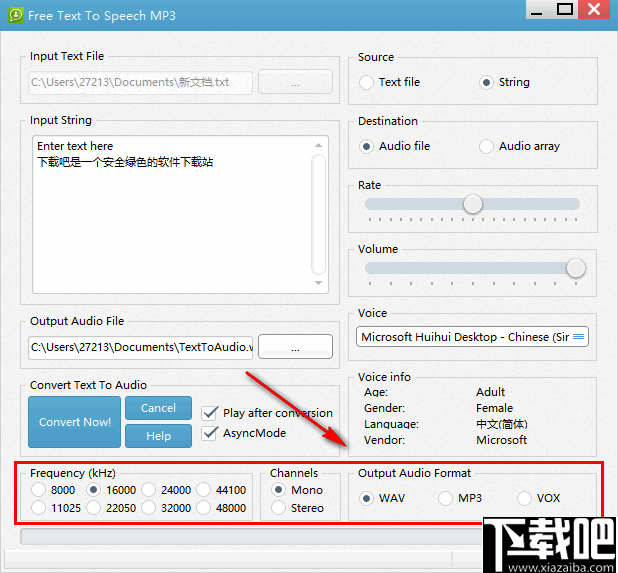
Task: Close the Free Text To Speech window
Action: (x=594, y=10)
